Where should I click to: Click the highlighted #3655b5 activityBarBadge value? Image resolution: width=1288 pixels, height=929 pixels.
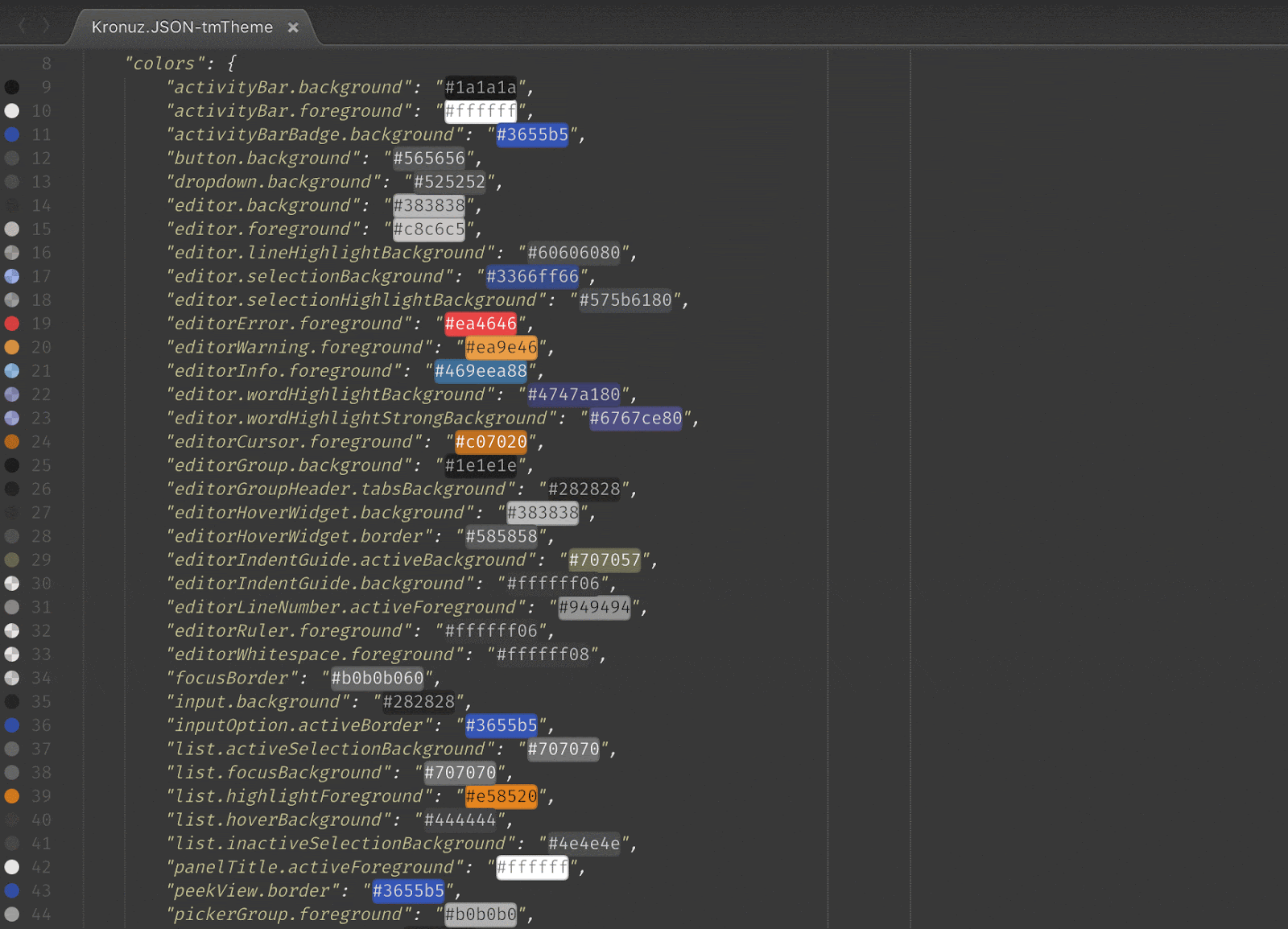point(532,134)
